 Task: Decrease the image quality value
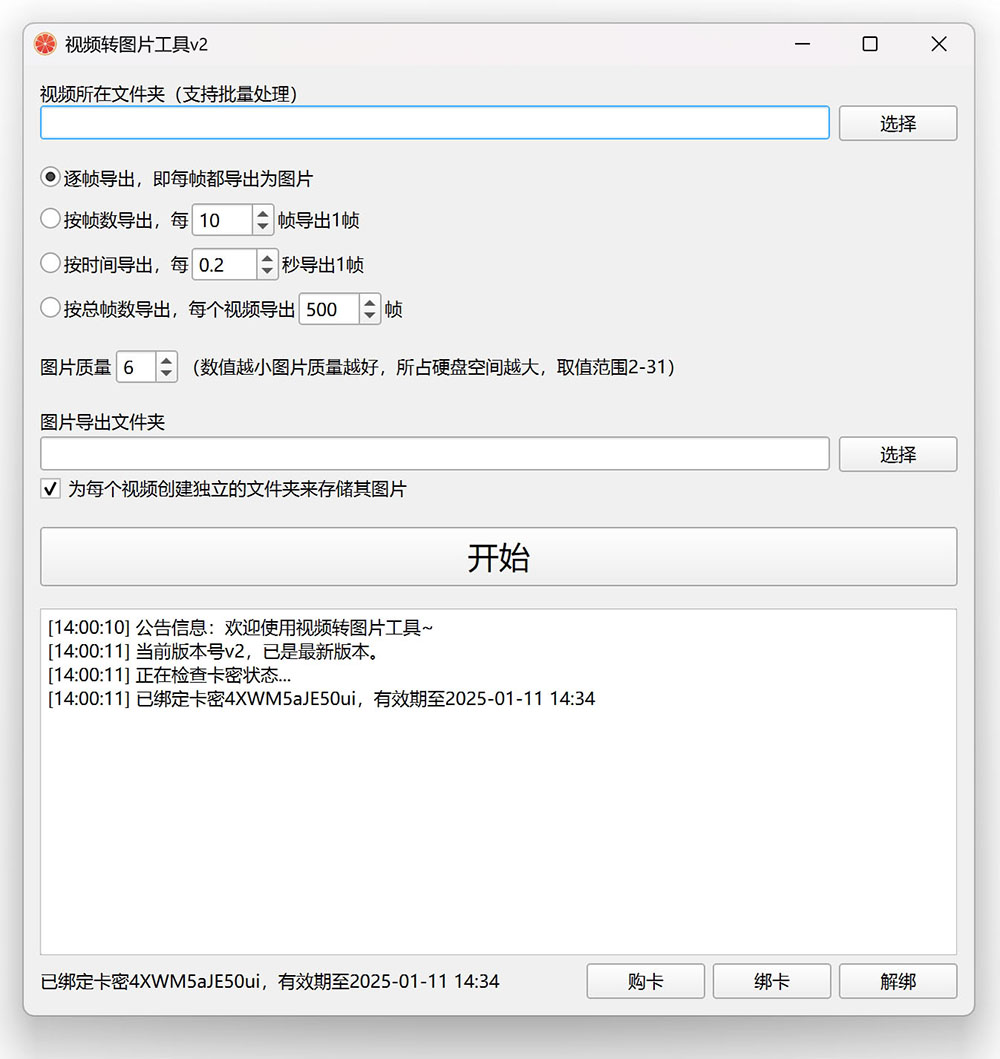click(166, 373)
